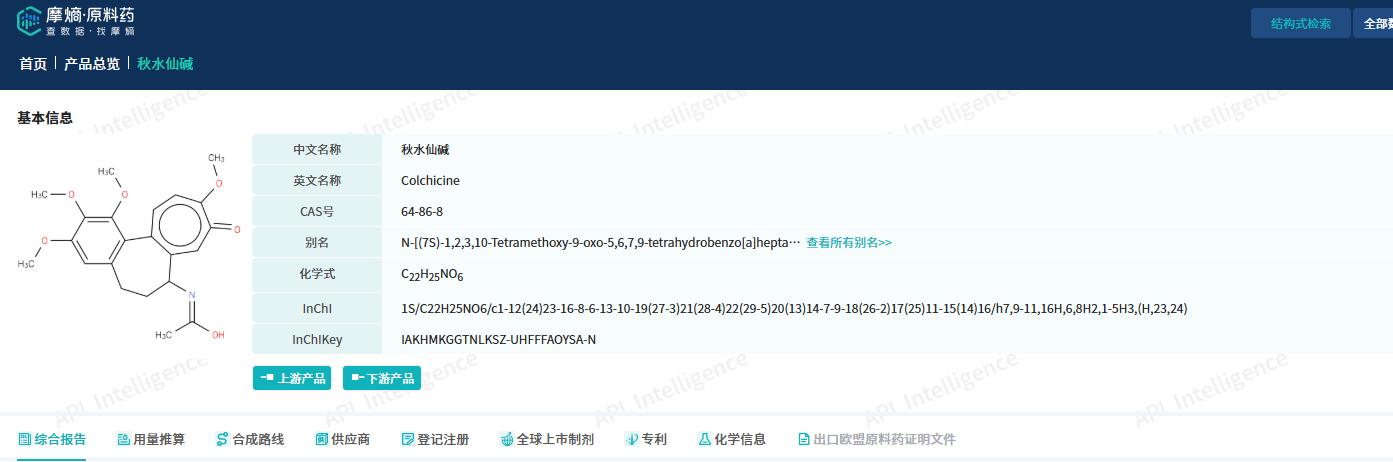Select the 综合报告 tab

pos(52,440)
